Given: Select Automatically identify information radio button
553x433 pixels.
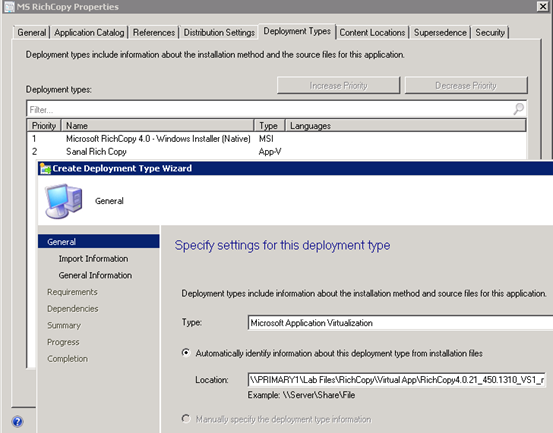Looking at the screenshot, I should [186, 353].
